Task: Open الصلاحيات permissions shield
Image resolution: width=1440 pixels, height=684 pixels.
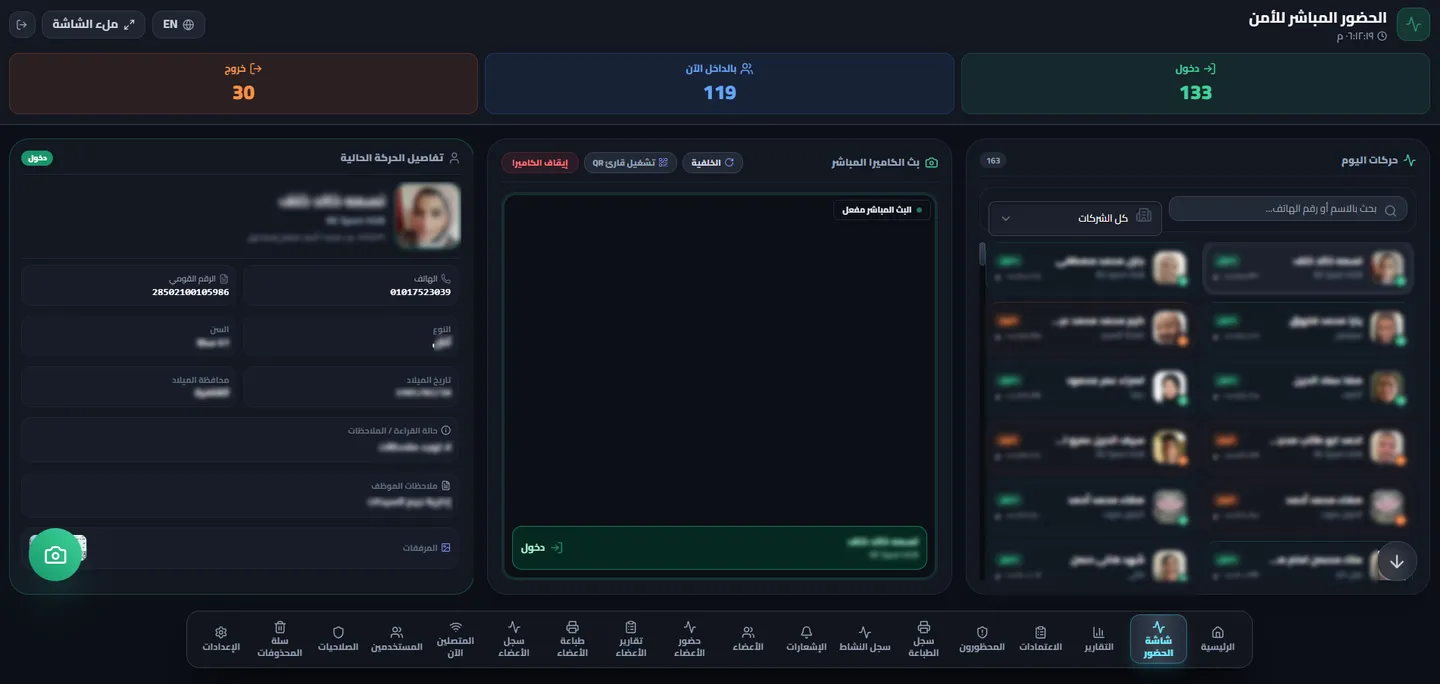Action: (x=338, y=639)
